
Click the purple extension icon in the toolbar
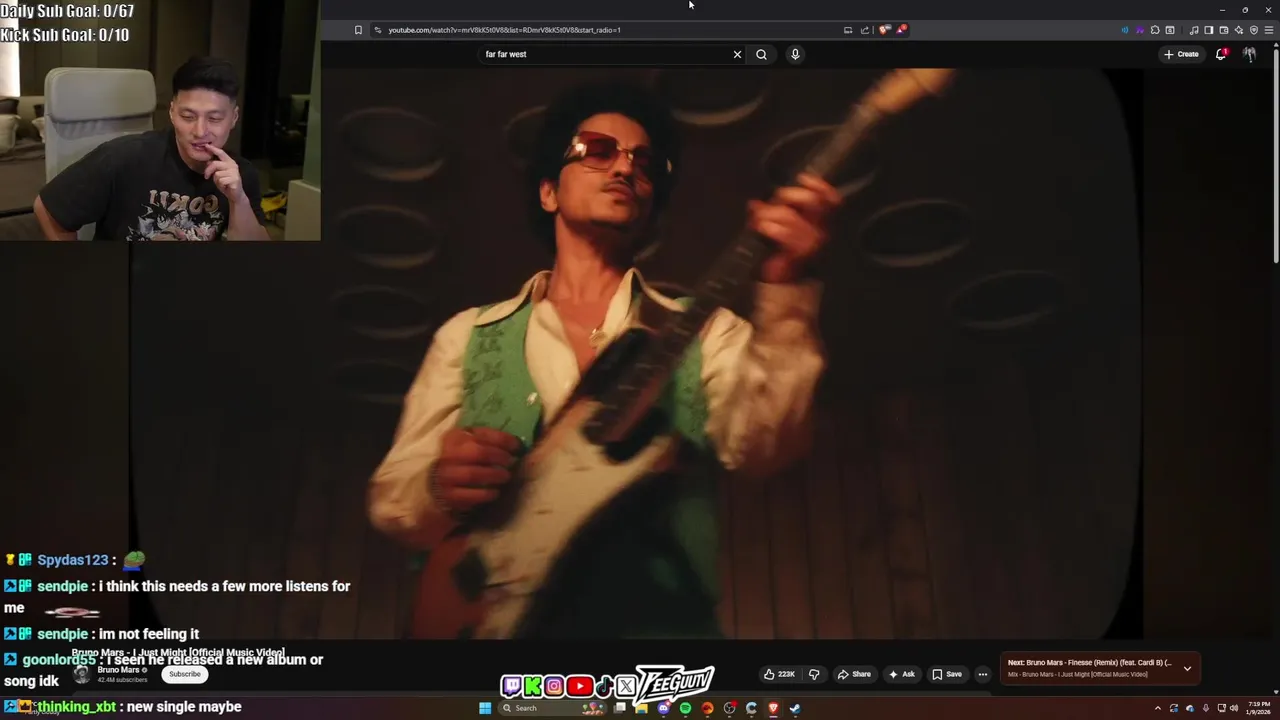point(1140,30)
